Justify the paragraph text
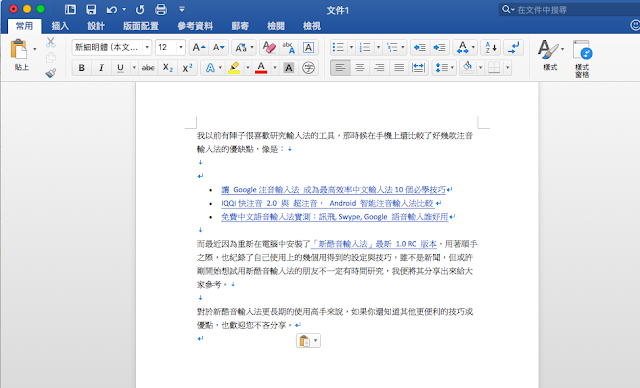Viewport: 640px width, 388px height. (x=399, y=68)
